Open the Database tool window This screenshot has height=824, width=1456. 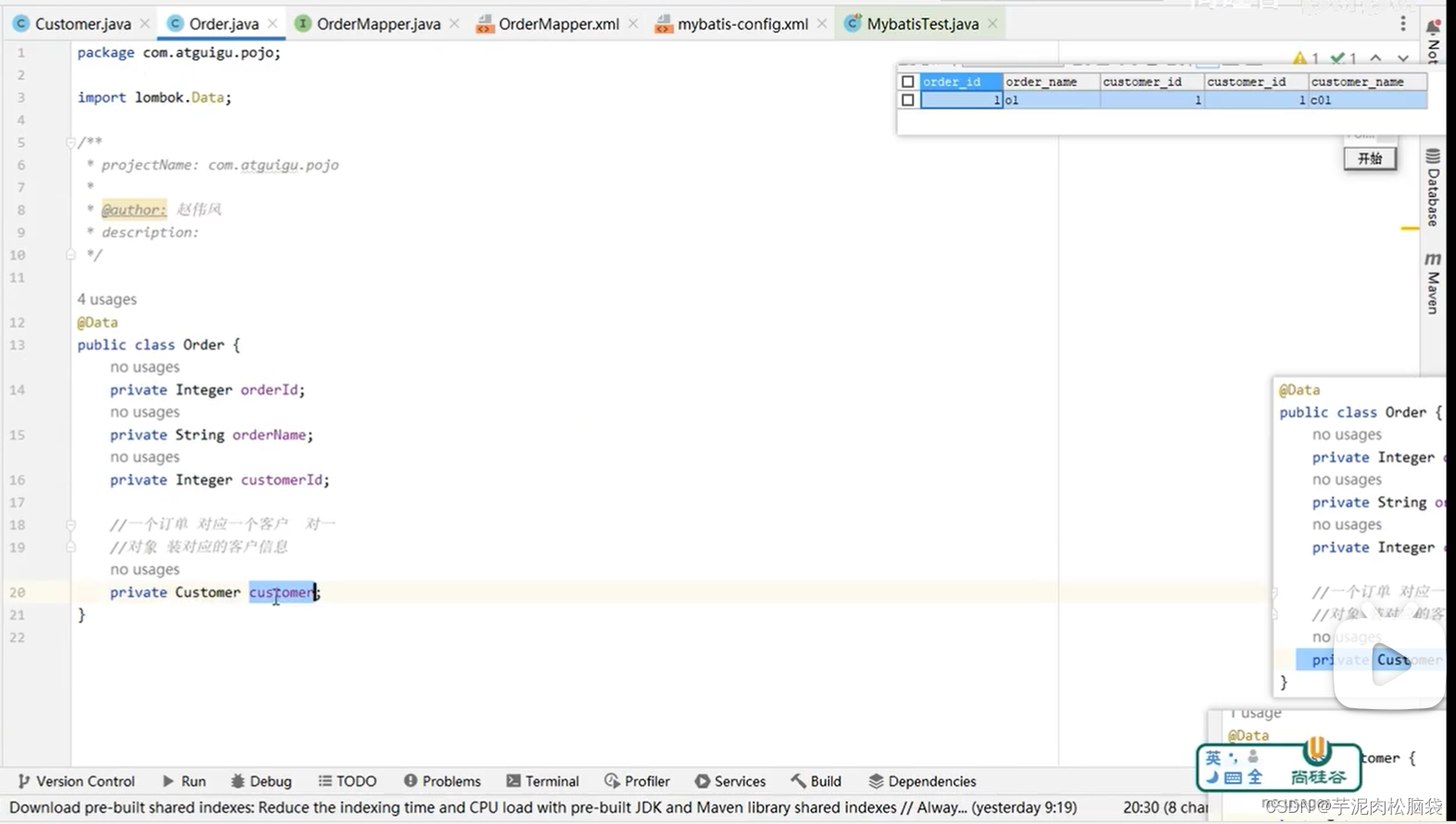tap(1433, 186)
